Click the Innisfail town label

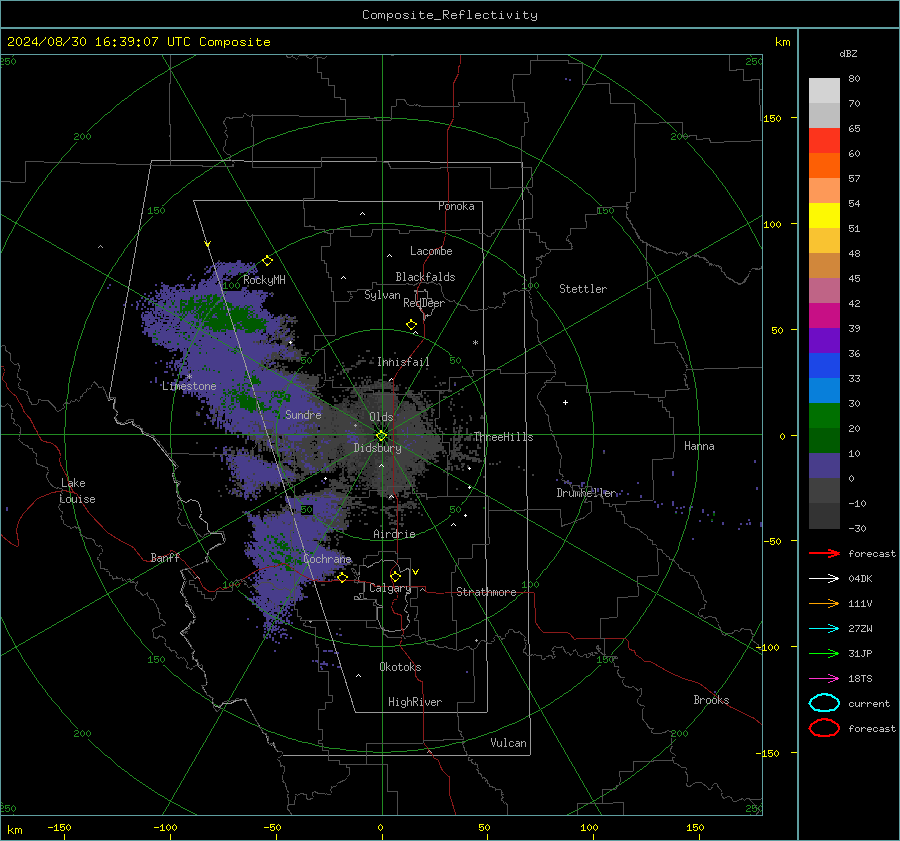(x=403, y=362)
